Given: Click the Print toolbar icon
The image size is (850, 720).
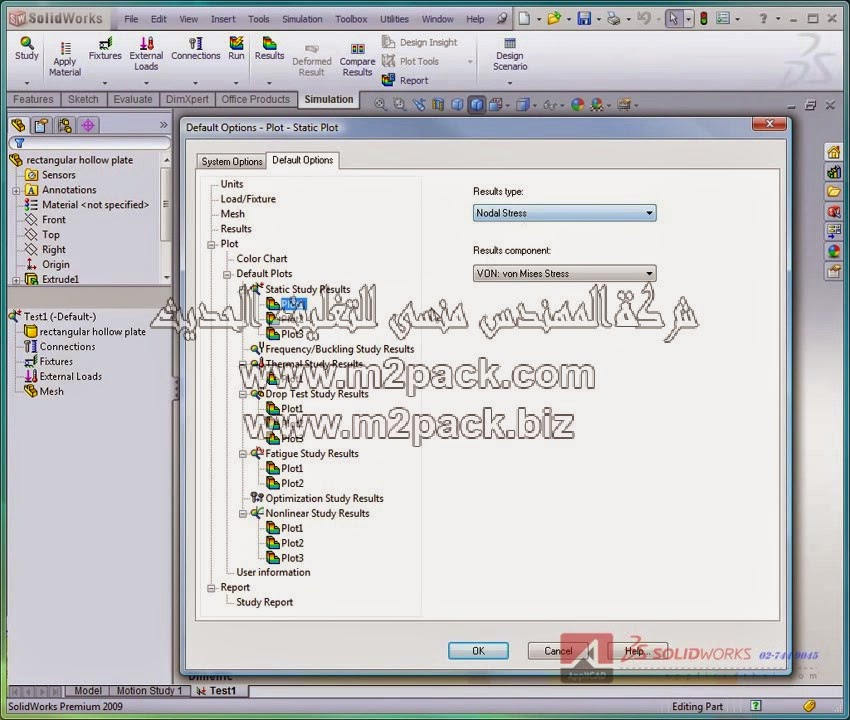Looking at the screenshot, I should [x=613, y=19].
